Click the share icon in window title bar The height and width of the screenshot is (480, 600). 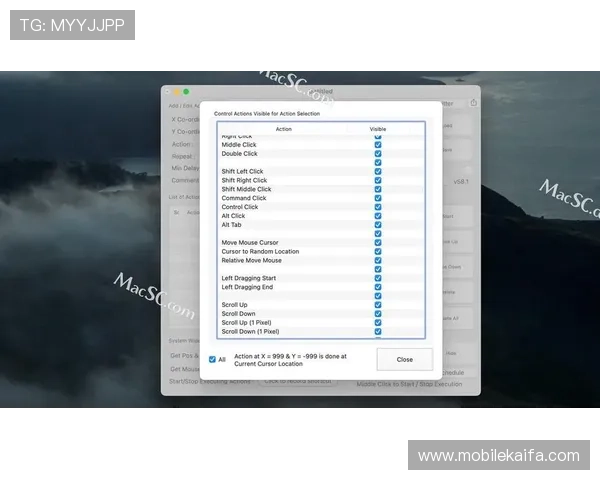(473, 102)
